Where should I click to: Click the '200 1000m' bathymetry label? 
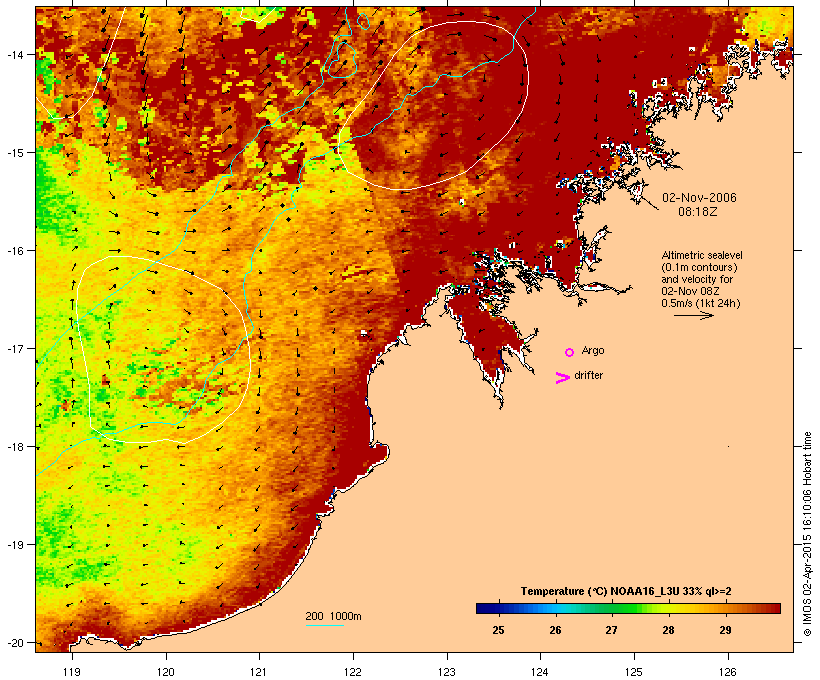tap(333, 616)
